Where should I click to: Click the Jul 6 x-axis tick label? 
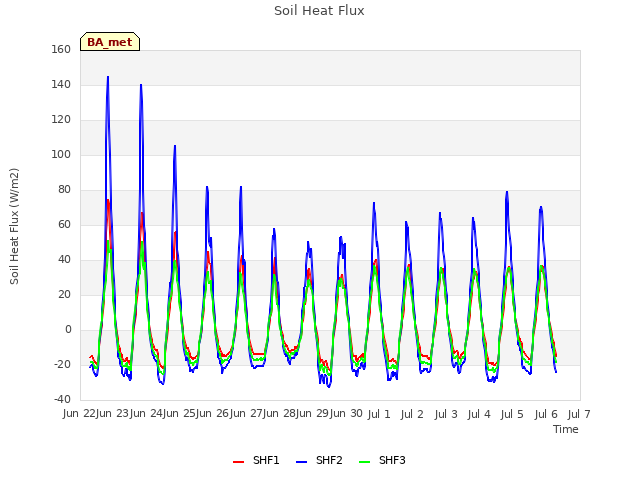546,415
